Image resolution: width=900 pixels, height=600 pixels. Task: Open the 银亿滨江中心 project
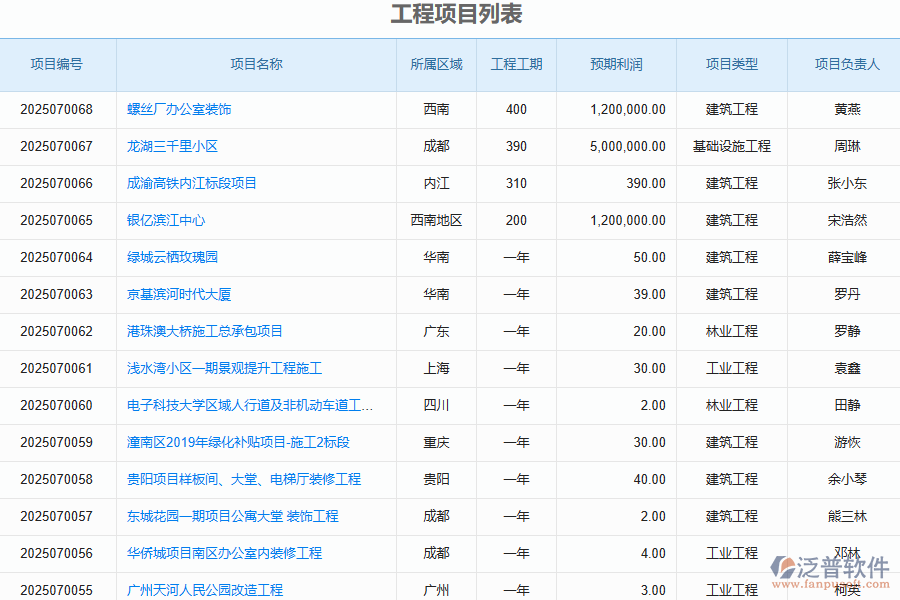pyautogui.click(x=166, y=220)
